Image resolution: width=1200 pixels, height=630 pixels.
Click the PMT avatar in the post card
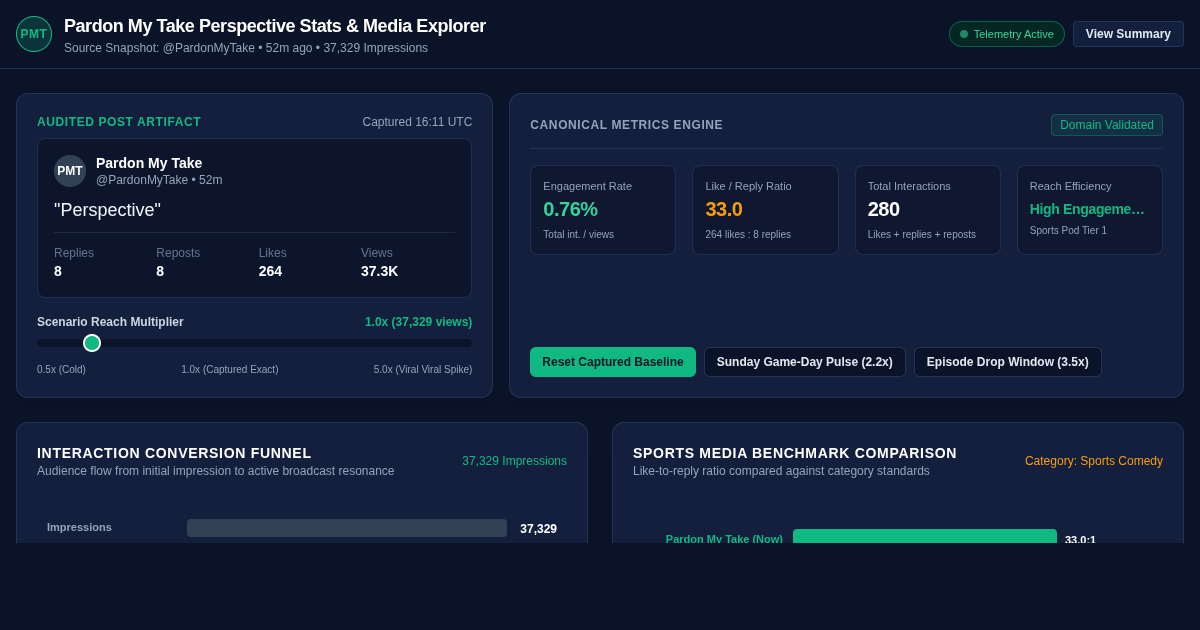click(x=70, y=171)
